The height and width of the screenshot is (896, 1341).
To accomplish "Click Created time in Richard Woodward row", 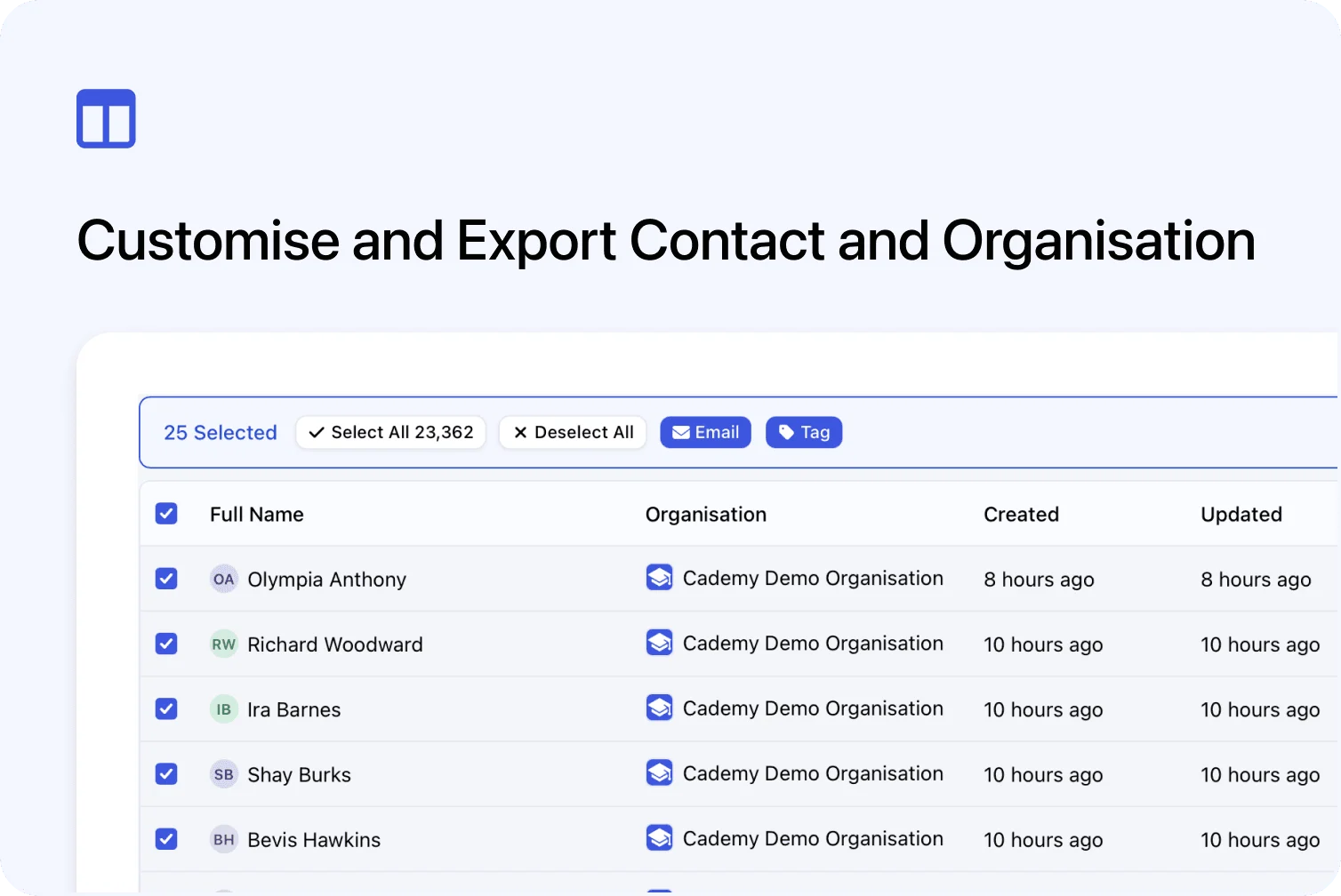I will pyautogui.click(x=1043, y=644).
